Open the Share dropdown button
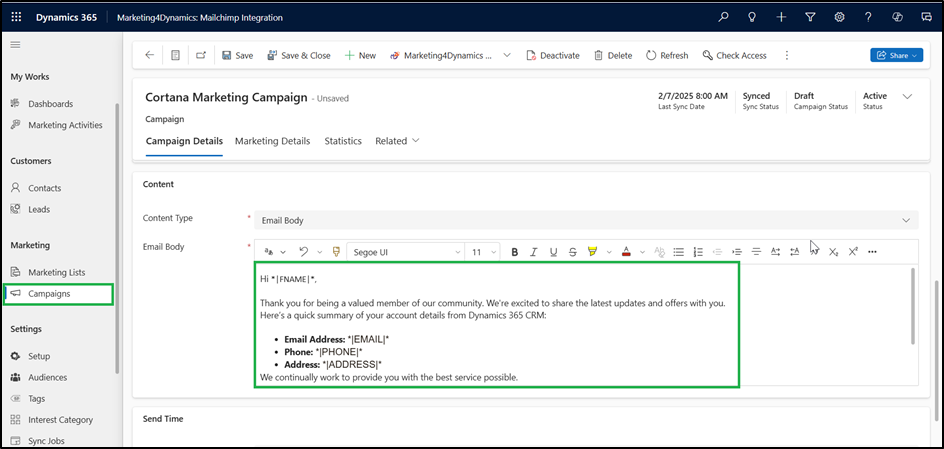 (896, 55)
